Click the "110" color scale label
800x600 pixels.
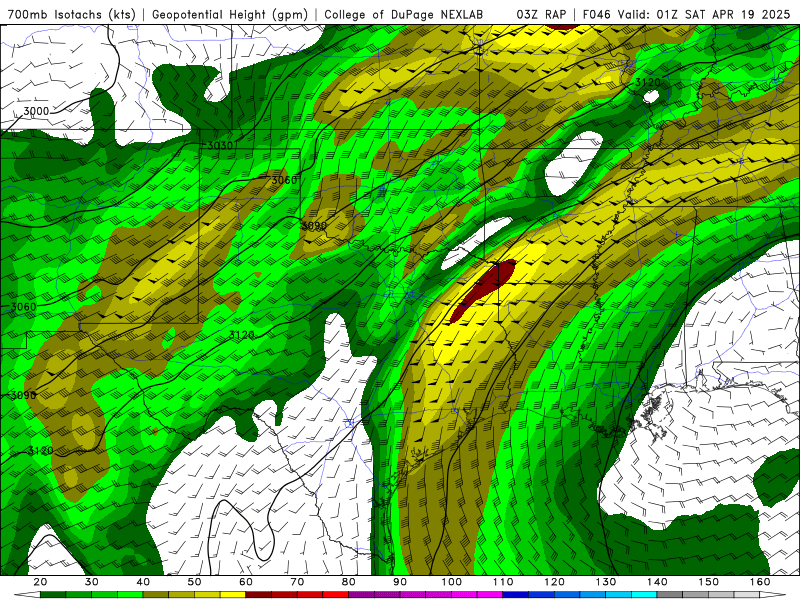503,582
